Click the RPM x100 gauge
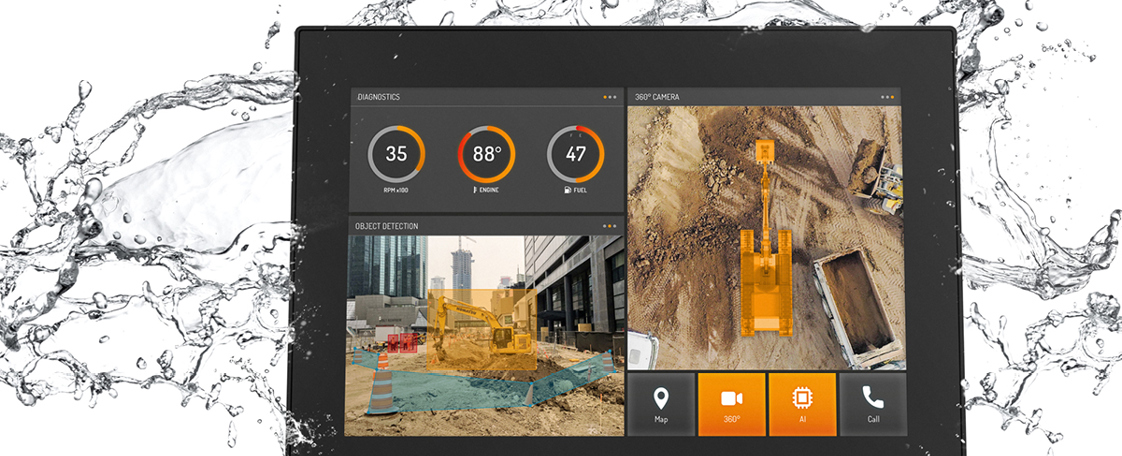 396,154
